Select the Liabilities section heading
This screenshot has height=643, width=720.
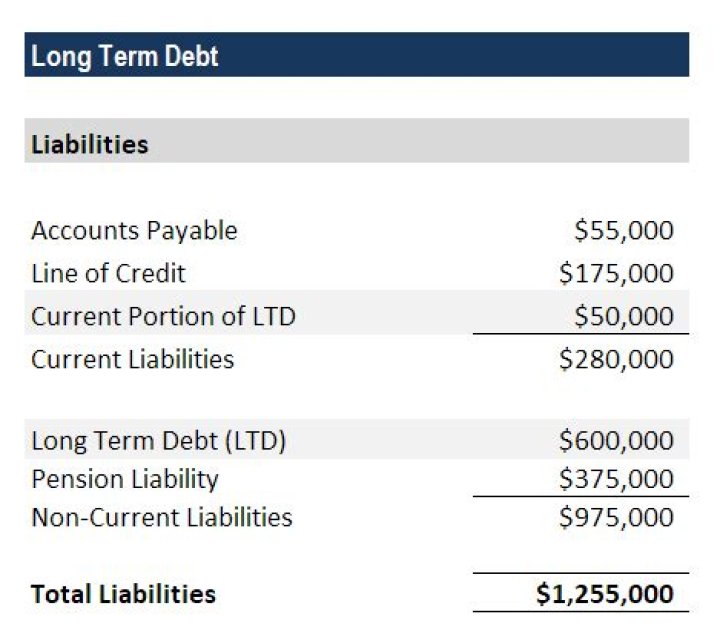point(90,145)
